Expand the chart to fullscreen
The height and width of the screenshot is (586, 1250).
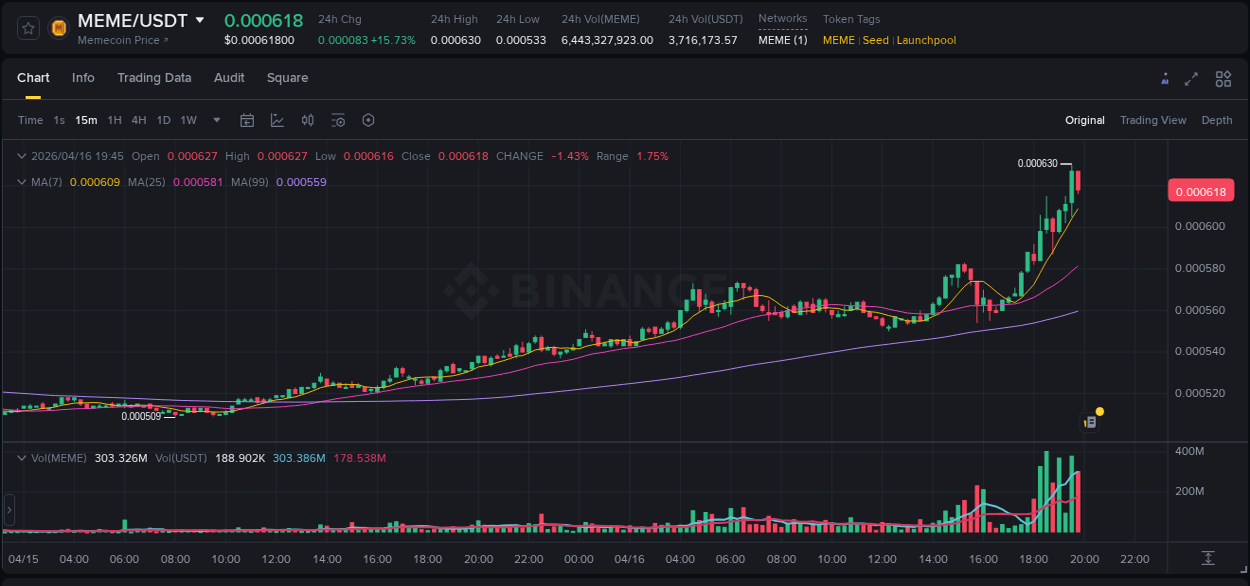tap(1192, 78)
